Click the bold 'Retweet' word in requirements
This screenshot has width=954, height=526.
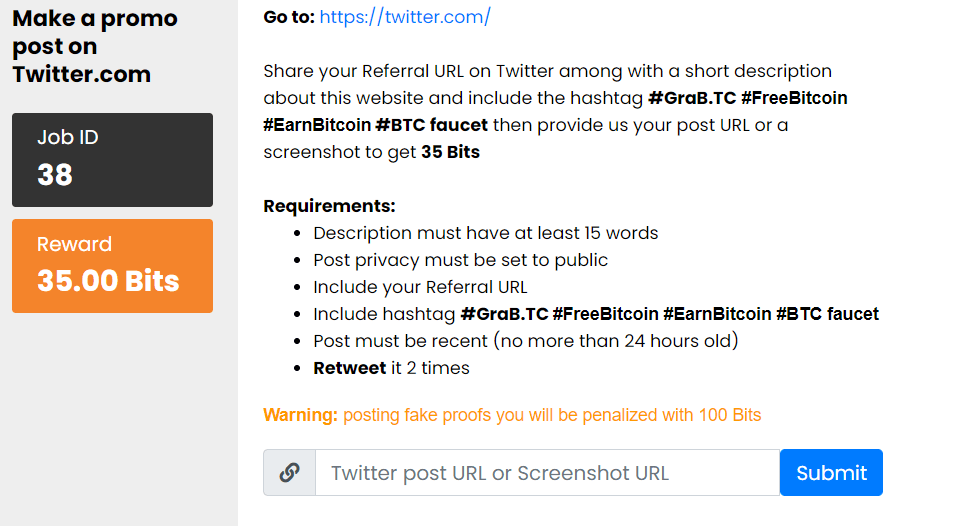(349, 368)
